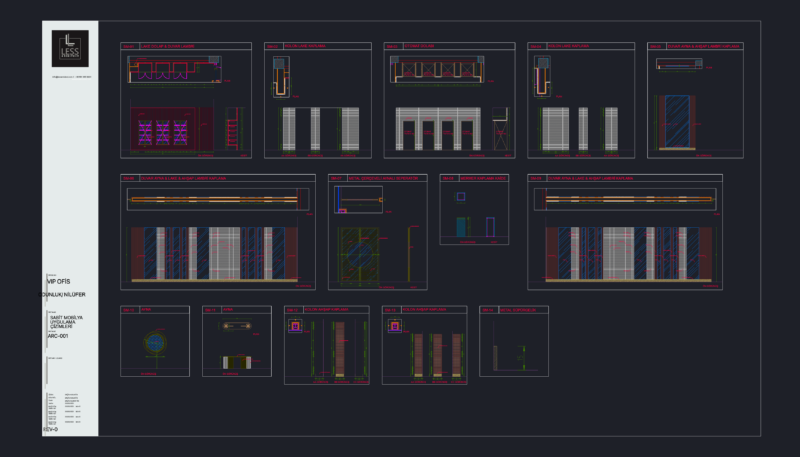Pick the SM-13 middle brown column elevation
Viewport: 800px width, 457px height.
(437, 356)
